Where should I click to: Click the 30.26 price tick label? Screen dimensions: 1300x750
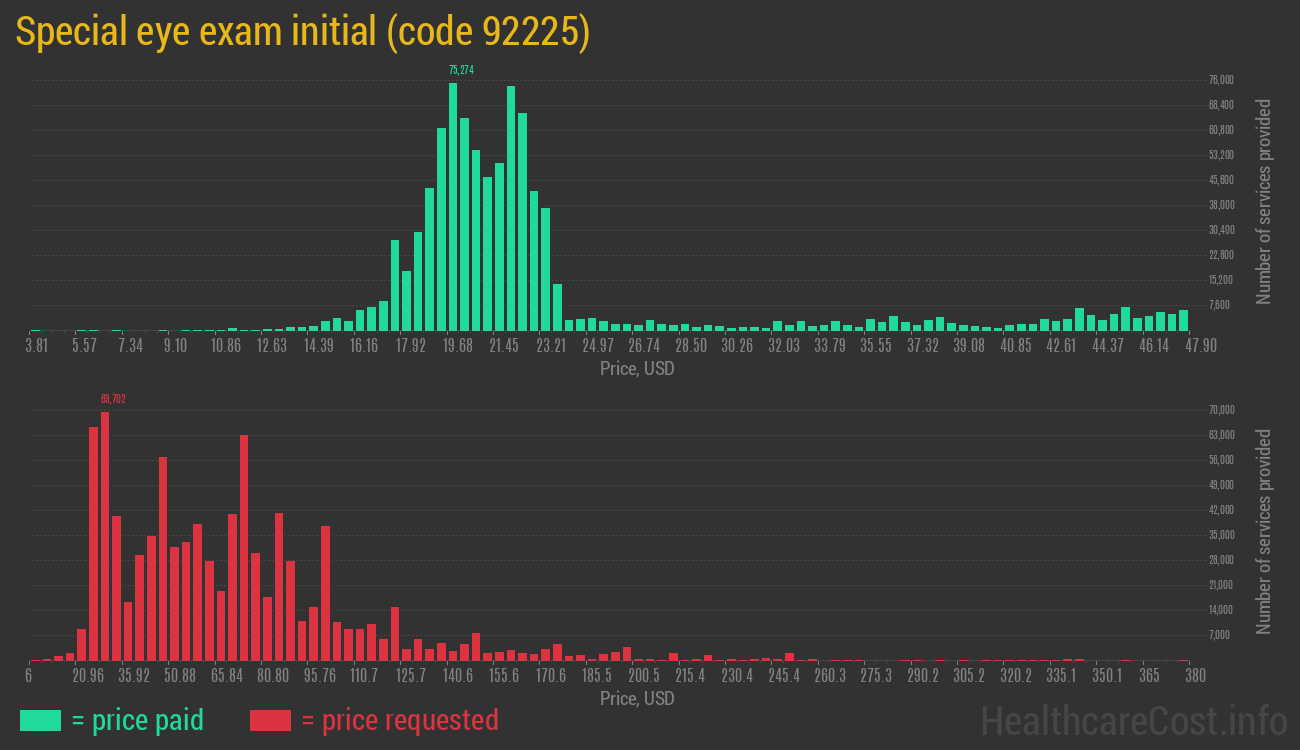tap(737, 346)
